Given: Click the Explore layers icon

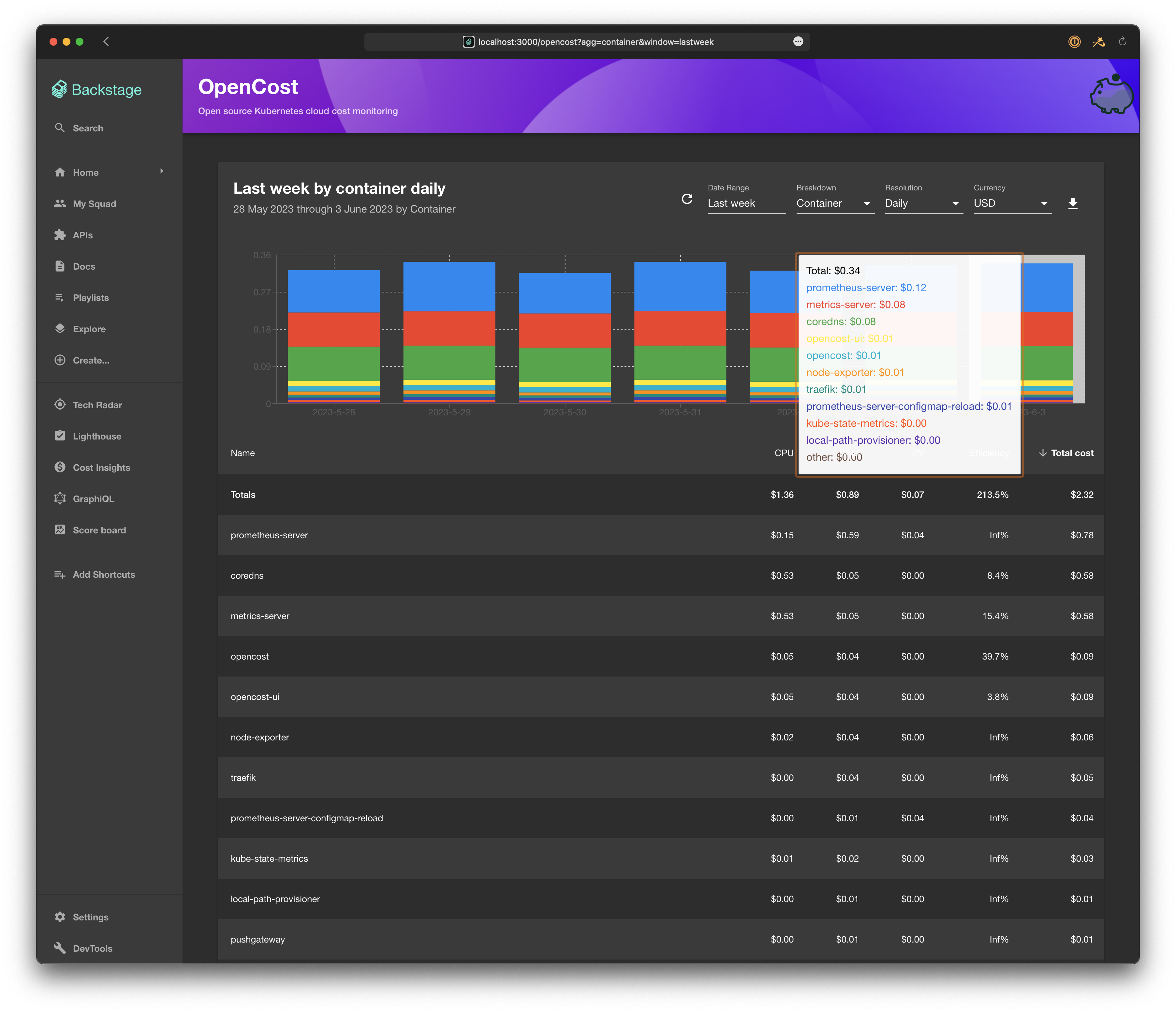Looking at the screenshot, I should (x=60, y=329).
